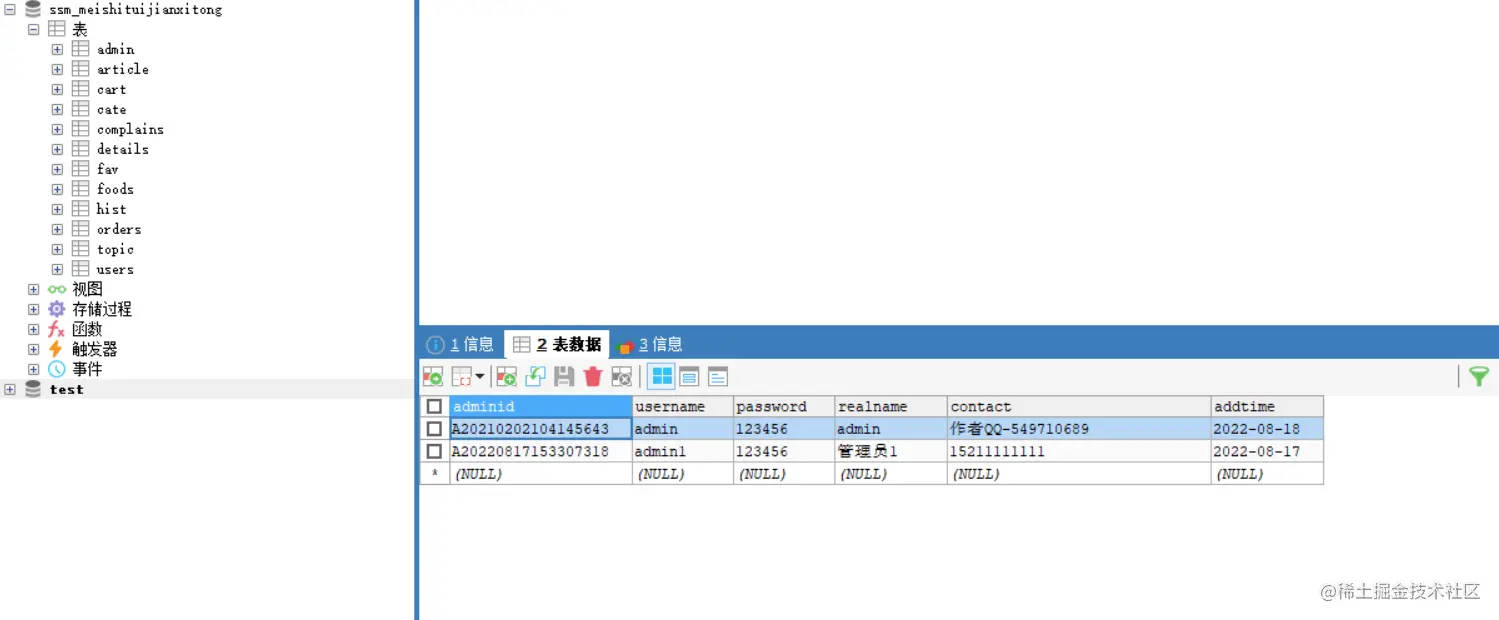Screen dimensions: 1499x620
Task: Tick the select-all checkbox in grid header
Action: pos(434,406)
